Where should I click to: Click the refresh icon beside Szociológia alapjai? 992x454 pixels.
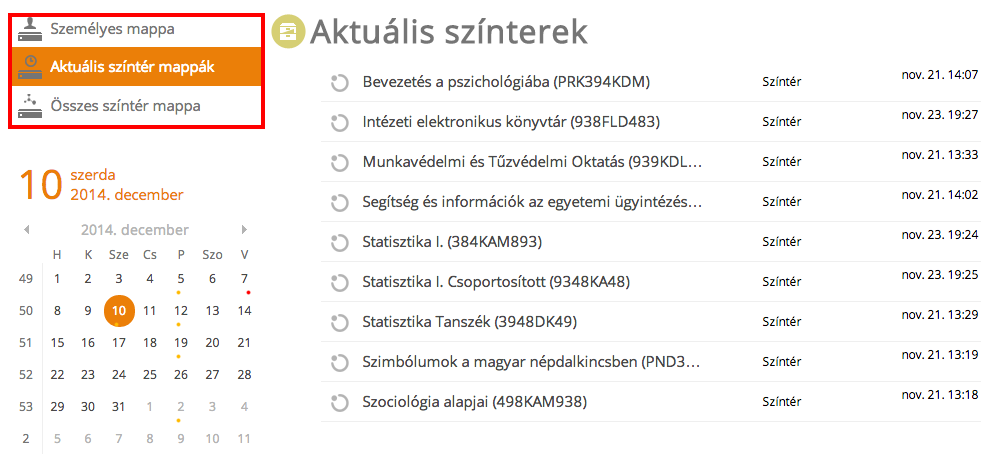coord(340,402)
